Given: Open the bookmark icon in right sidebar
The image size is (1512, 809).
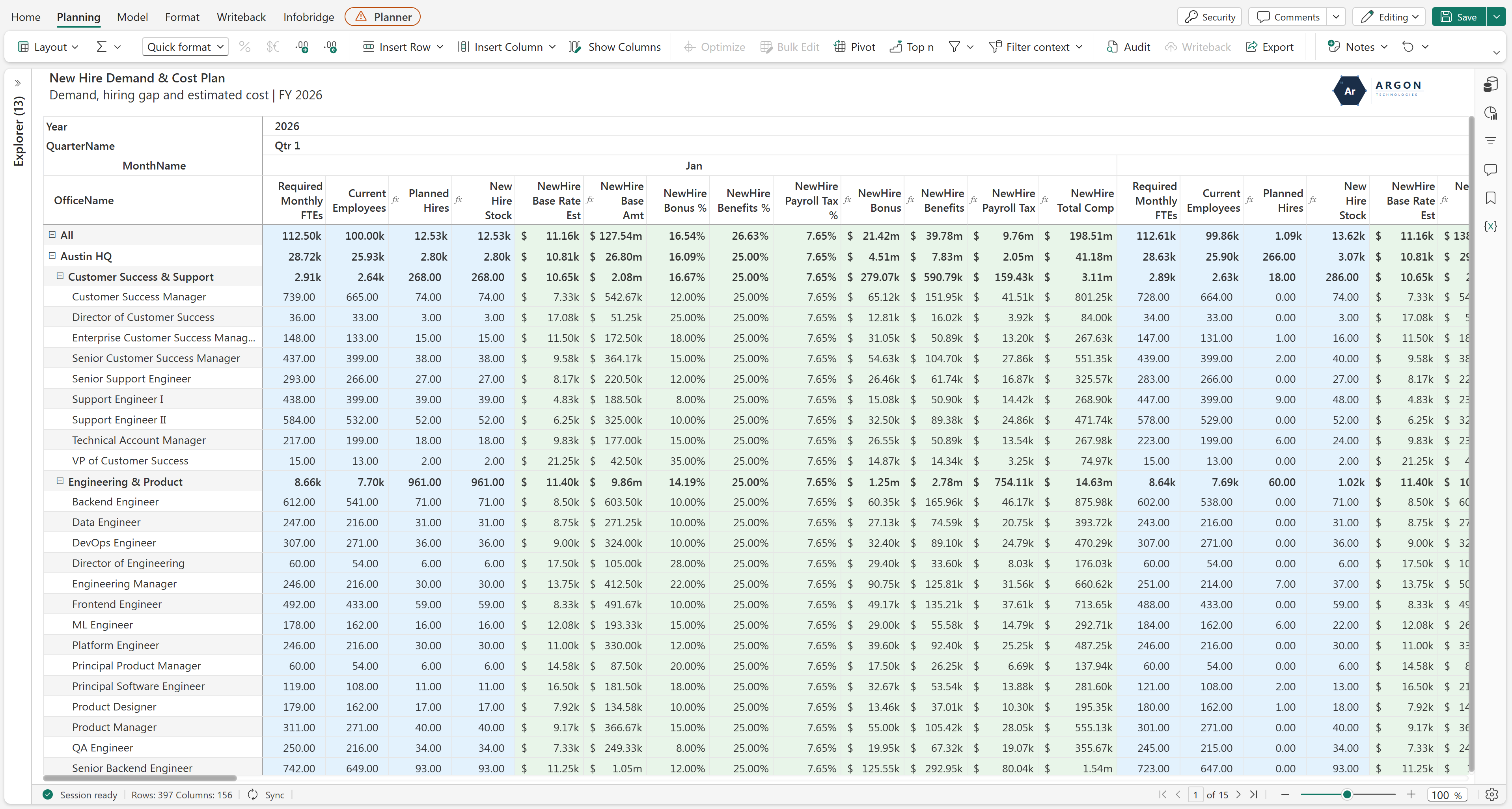Looking at the screenshot, I should pos(1491,198).
